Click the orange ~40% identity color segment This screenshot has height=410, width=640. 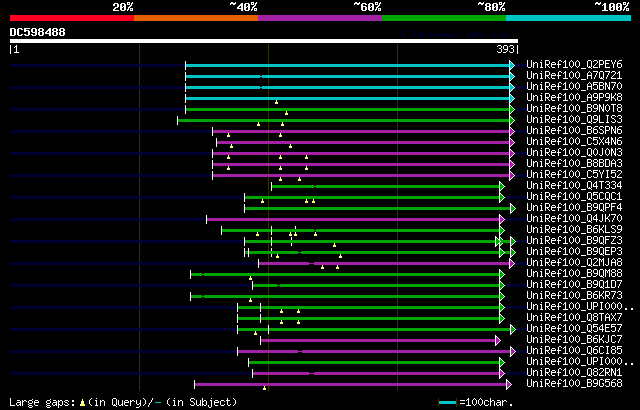click(196, 18)
